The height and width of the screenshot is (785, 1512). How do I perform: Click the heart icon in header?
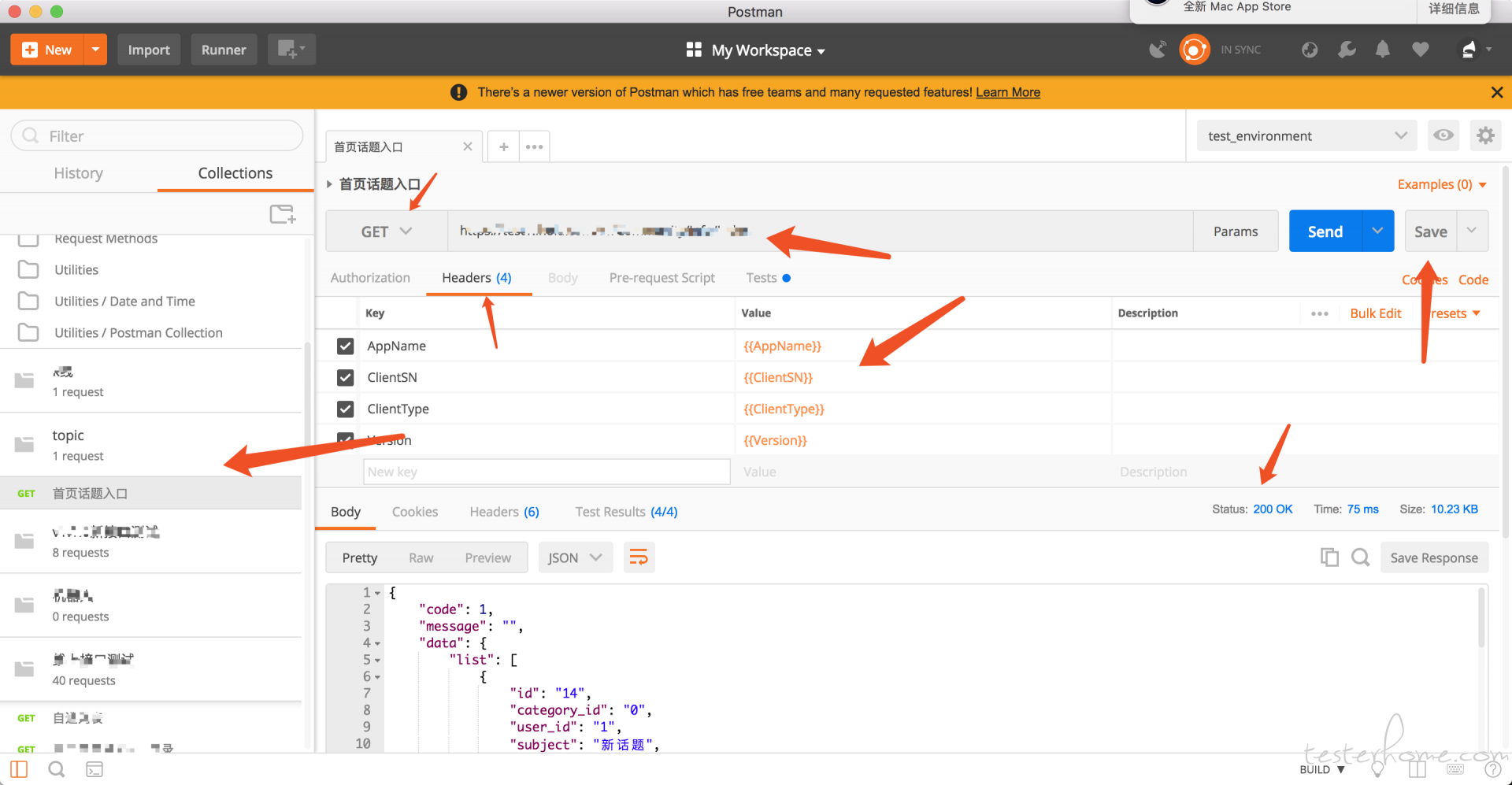coord(1420,50)
